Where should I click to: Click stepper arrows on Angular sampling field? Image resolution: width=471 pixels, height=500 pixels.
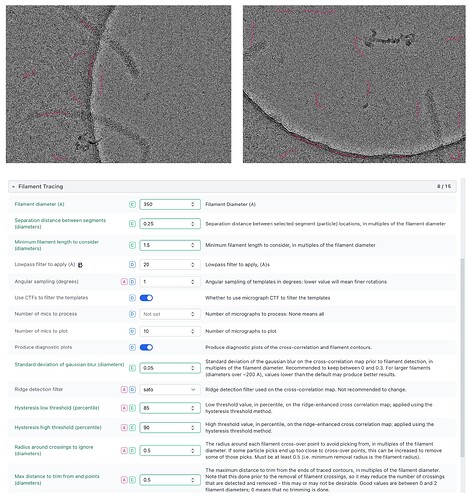pos(193,282)
